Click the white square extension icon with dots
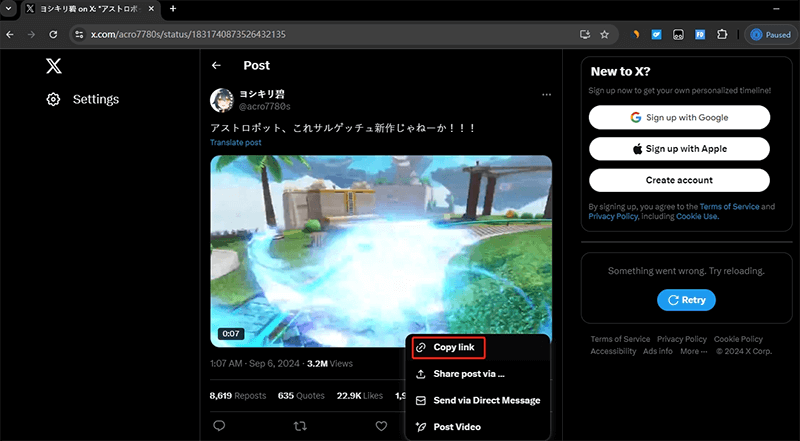 tap(678, 35)
